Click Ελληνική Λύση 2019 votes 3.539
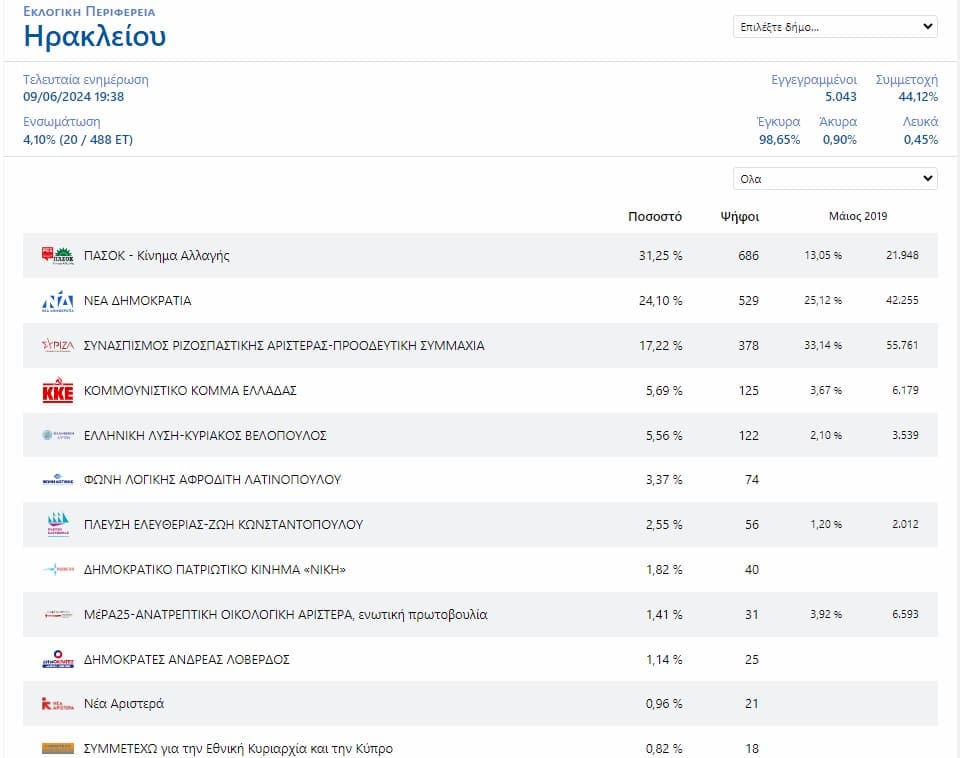The image size is (960, 758). pos(905,435)
